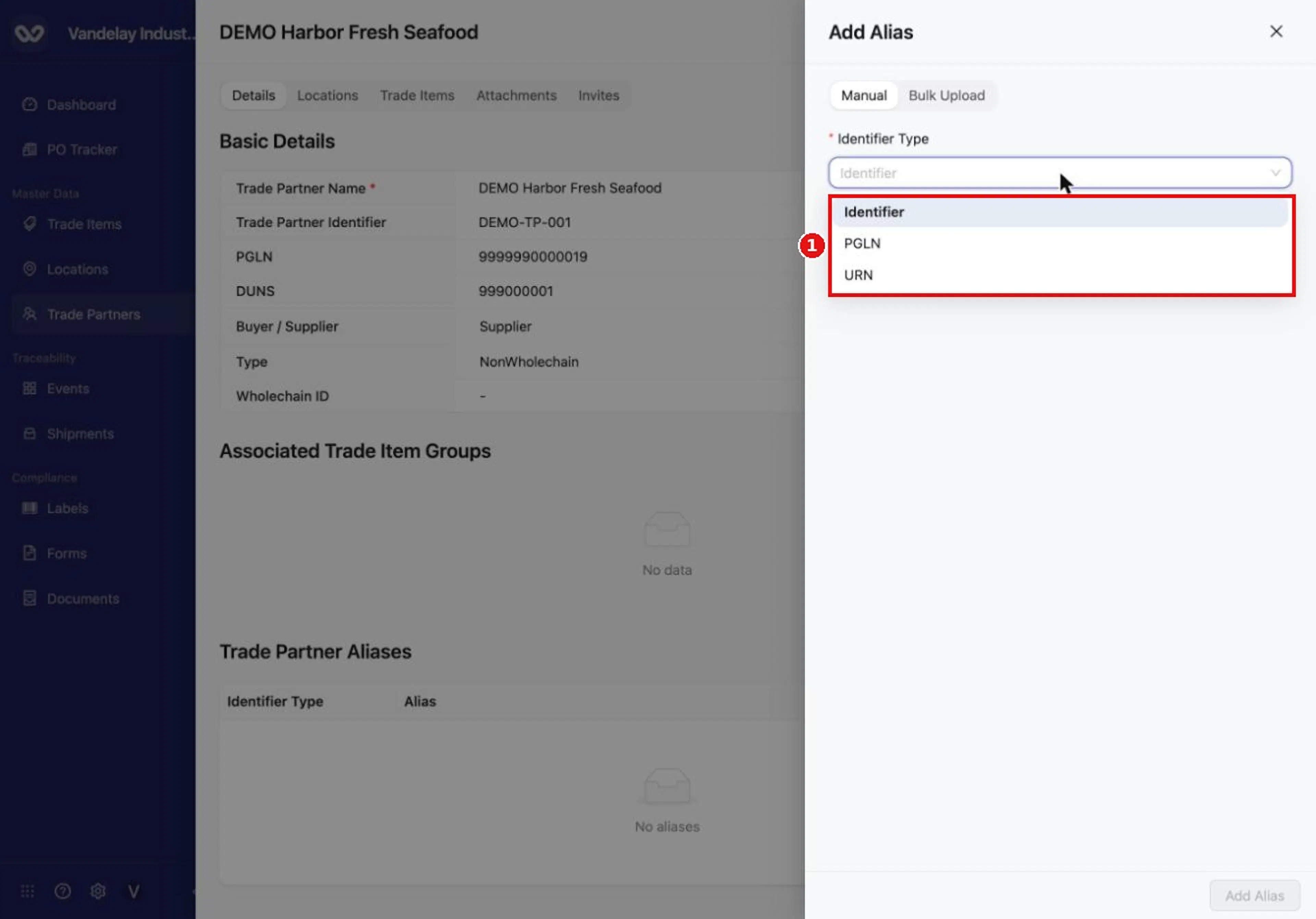Viewport: 1316px width, 919px height.
Task: Click the Alias column header
Action: point(419,701)
